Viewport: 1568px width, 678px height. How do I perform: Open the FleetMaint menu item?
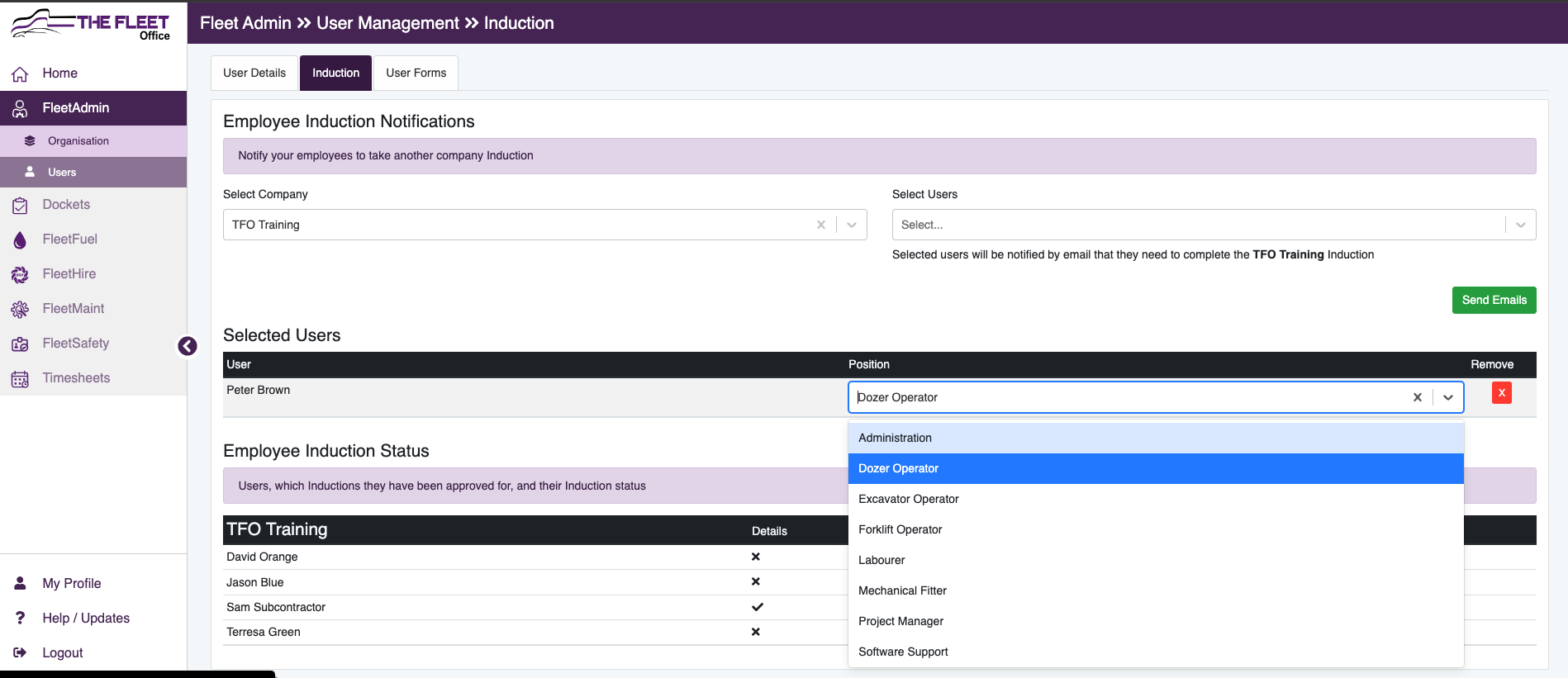pyautogui.click(x=93, y=309)
